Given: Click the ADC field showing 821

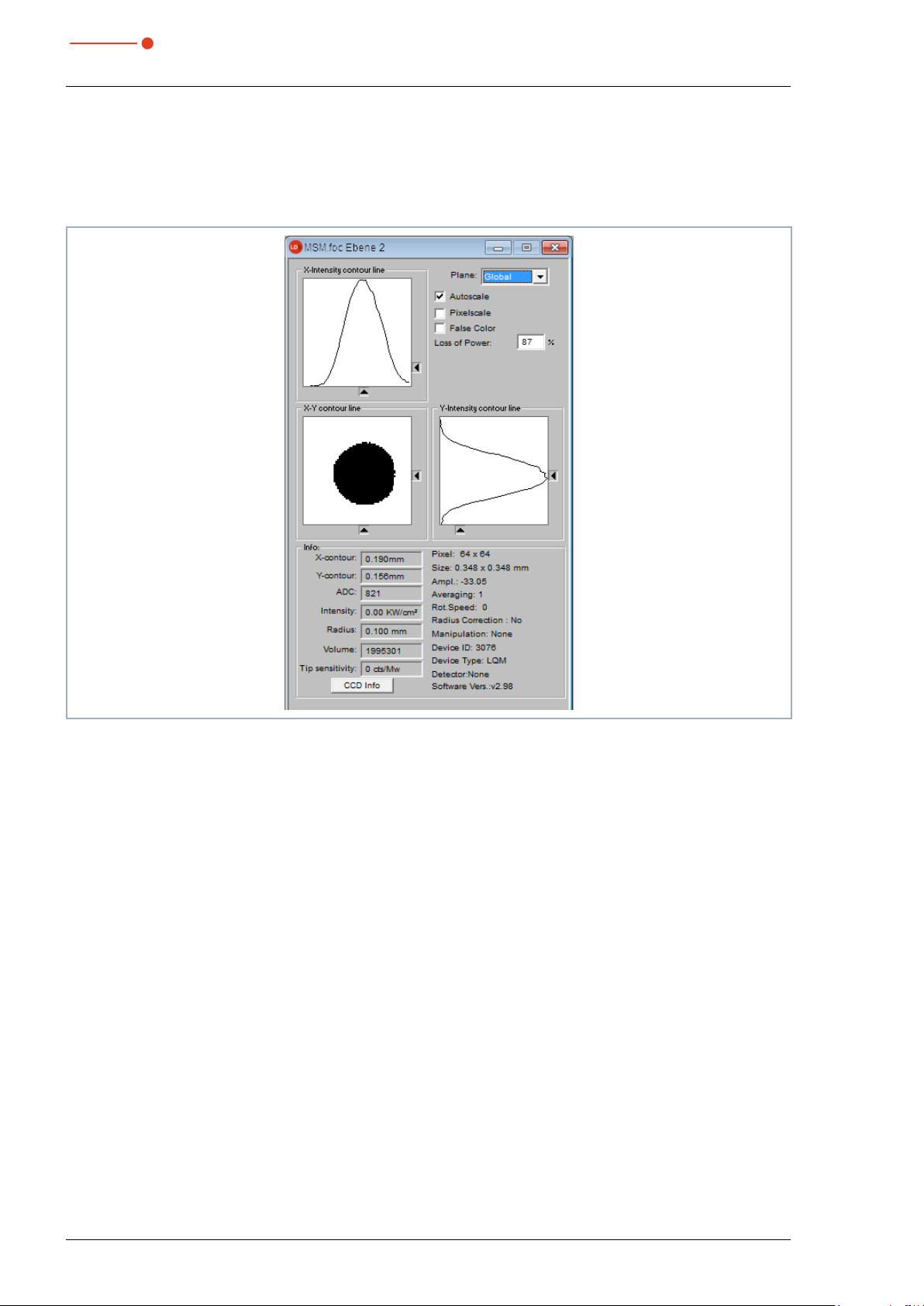Looking at the screenshot, I should [x=391, y=593].
